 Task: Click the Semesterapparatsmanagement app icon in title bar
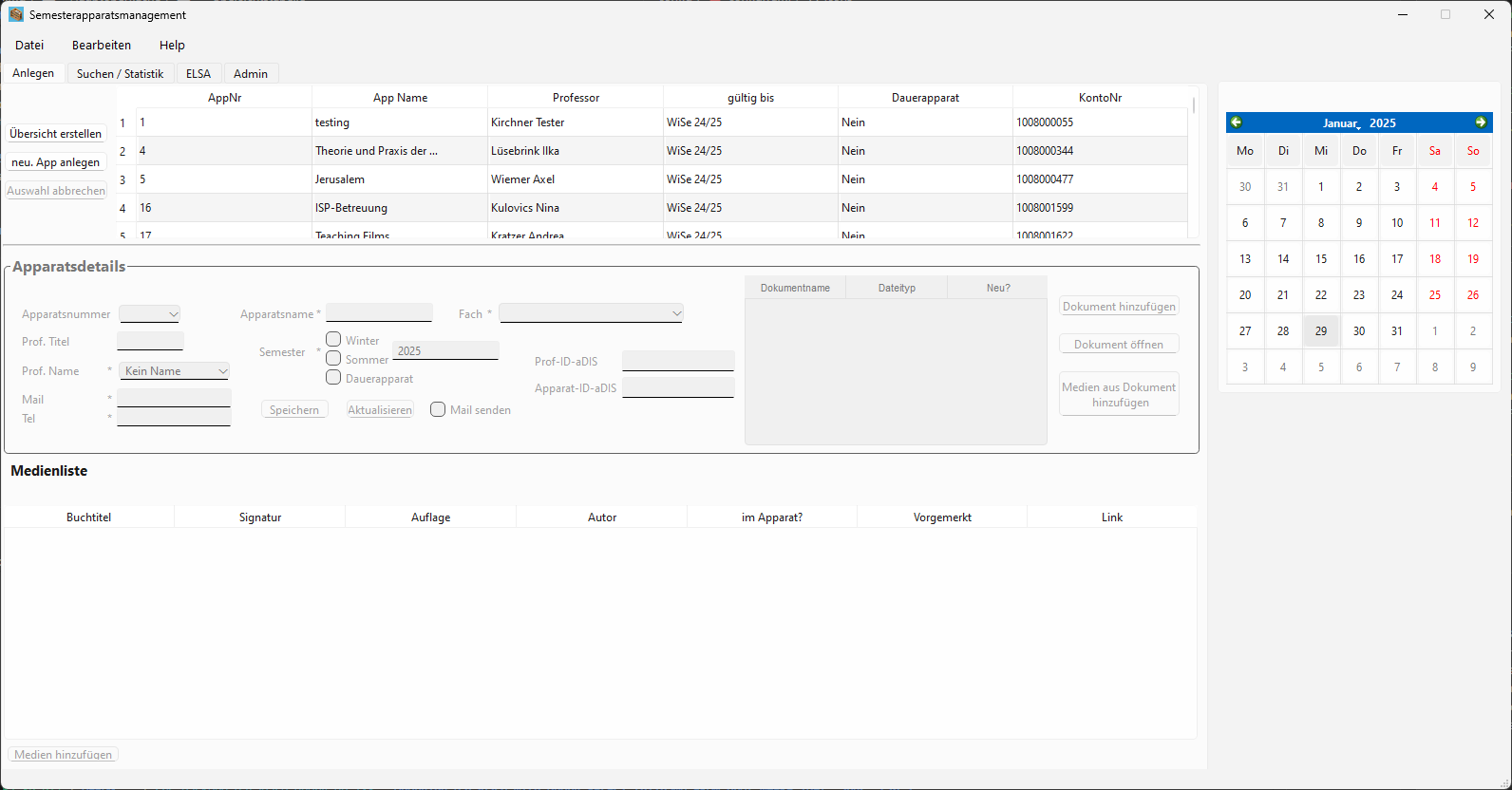(x=16, y=15)
